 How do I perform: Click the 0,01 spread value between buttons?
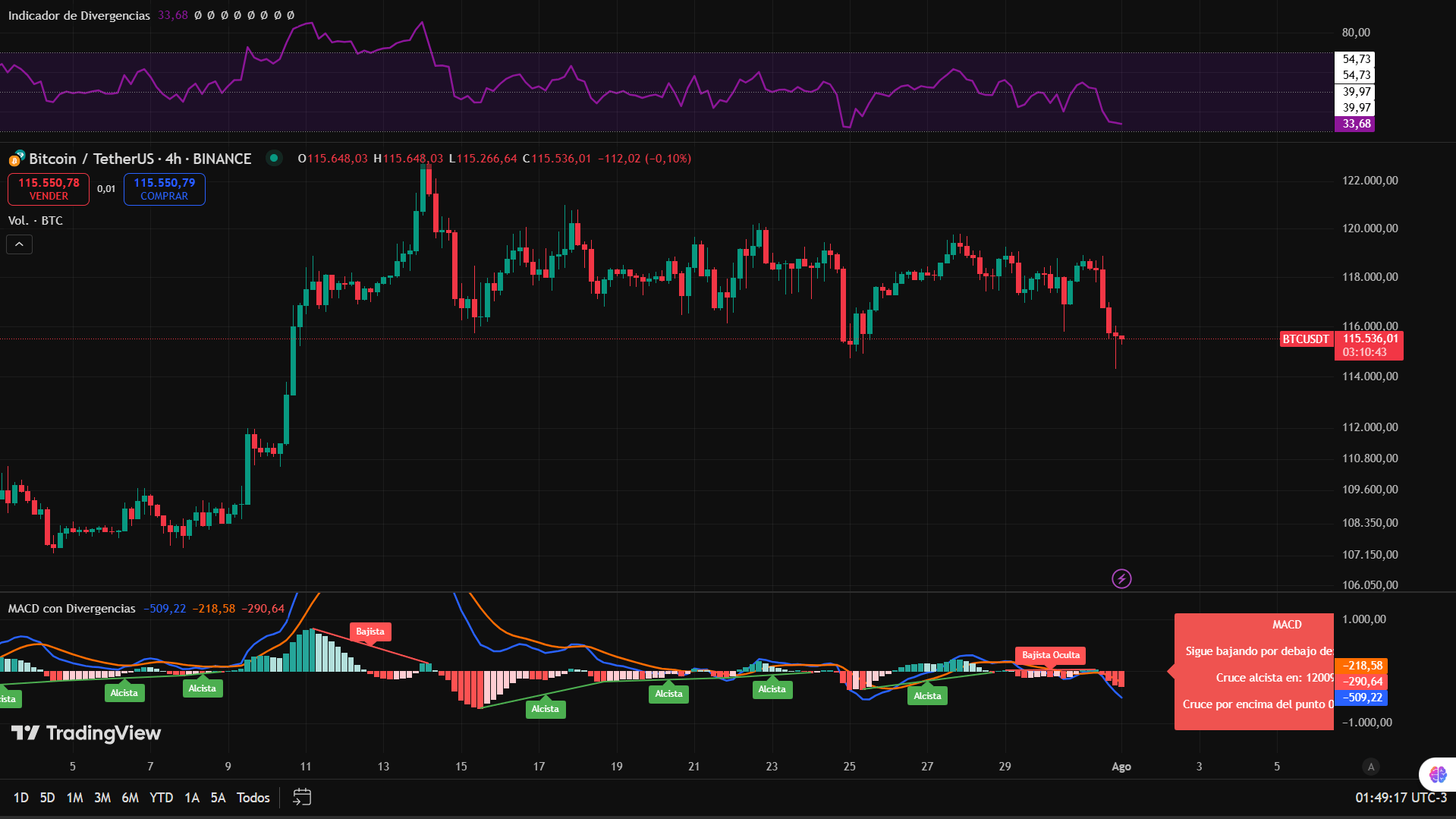106,189
